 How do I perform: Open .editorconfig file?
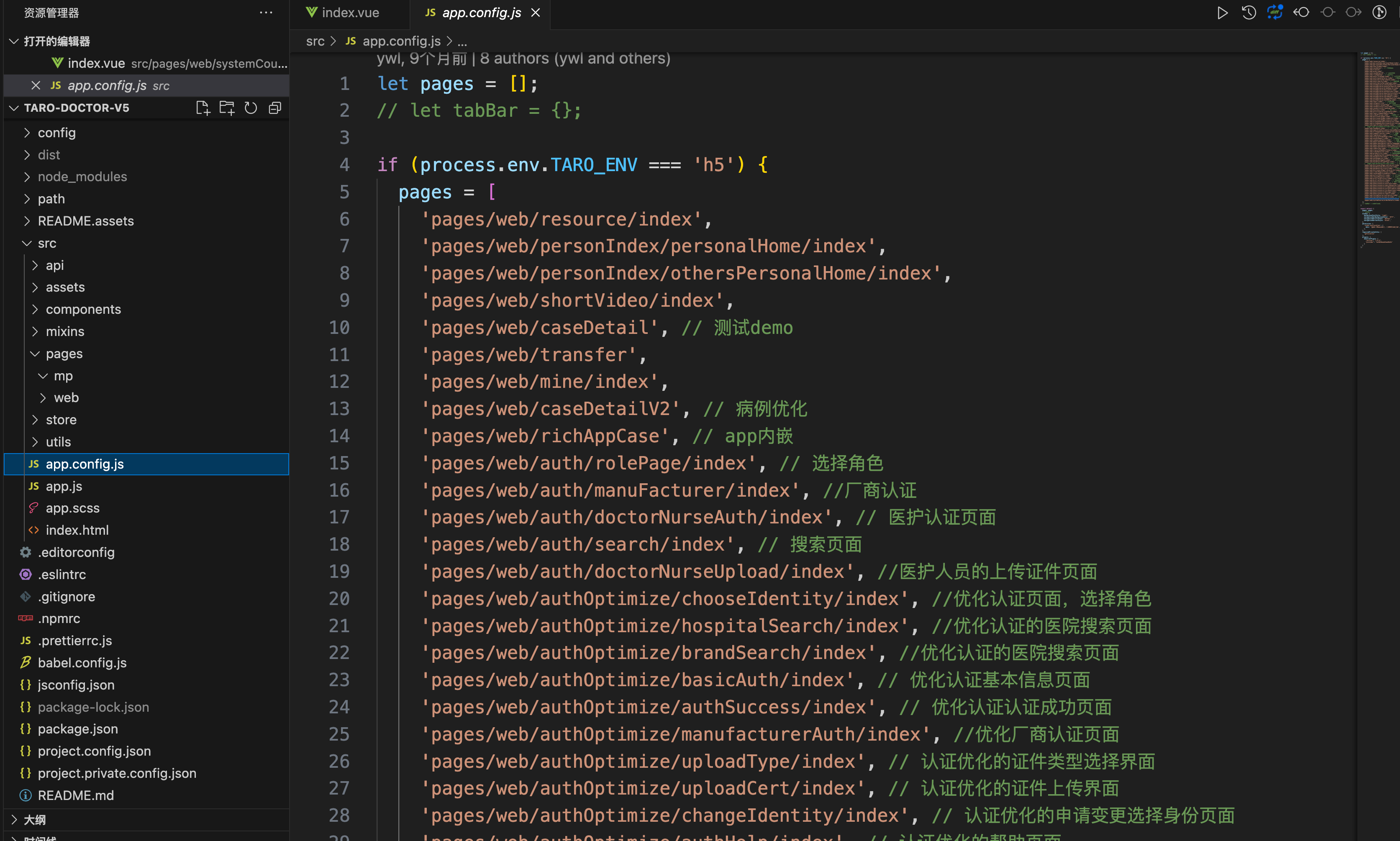146,553
